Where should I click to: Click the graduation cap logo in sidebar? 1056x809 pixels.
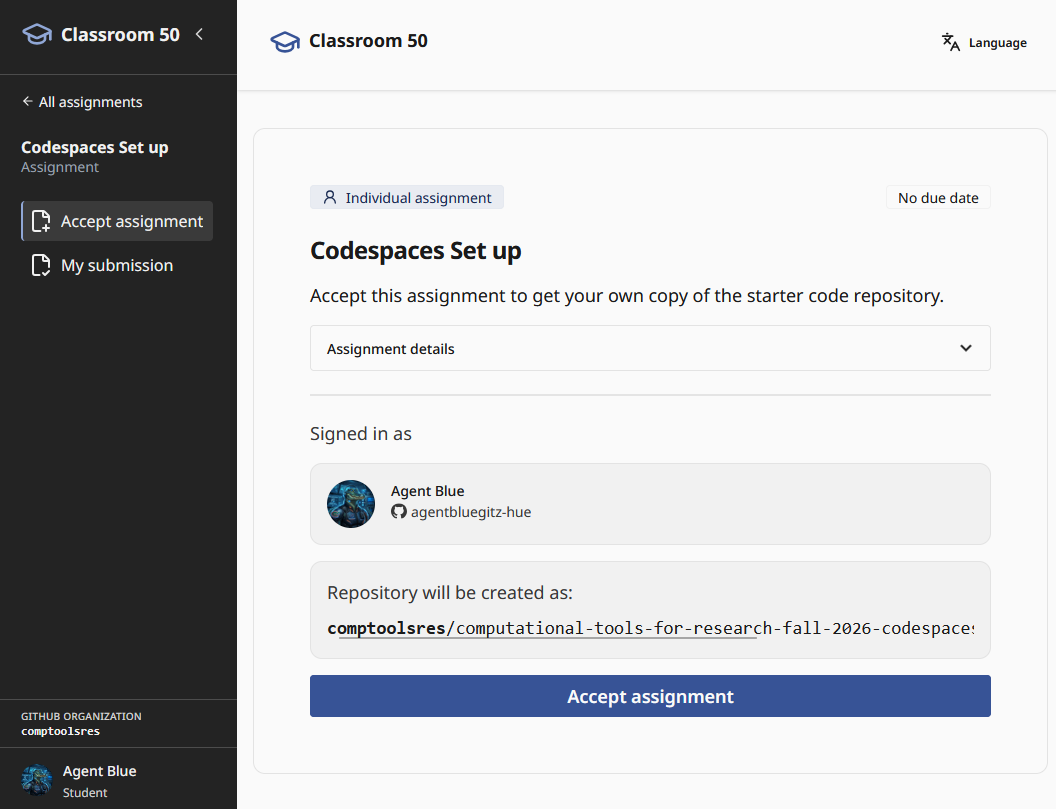pos(37,34)
